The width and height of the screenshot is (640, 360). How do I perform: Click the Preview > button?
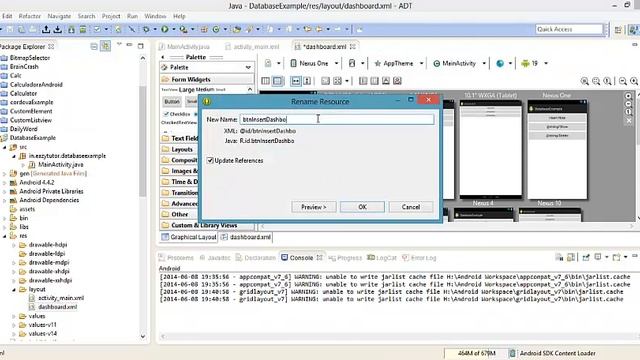313,207
